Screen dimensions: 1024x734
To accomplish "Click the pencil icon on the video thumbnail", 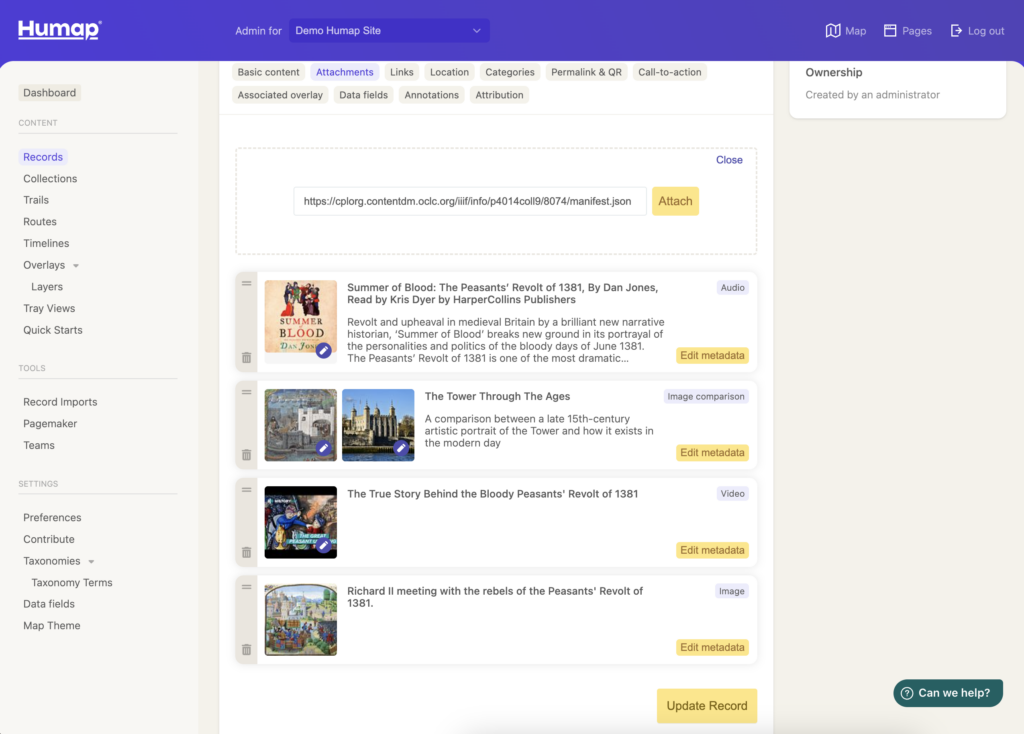I will click(x=323, y=546).
